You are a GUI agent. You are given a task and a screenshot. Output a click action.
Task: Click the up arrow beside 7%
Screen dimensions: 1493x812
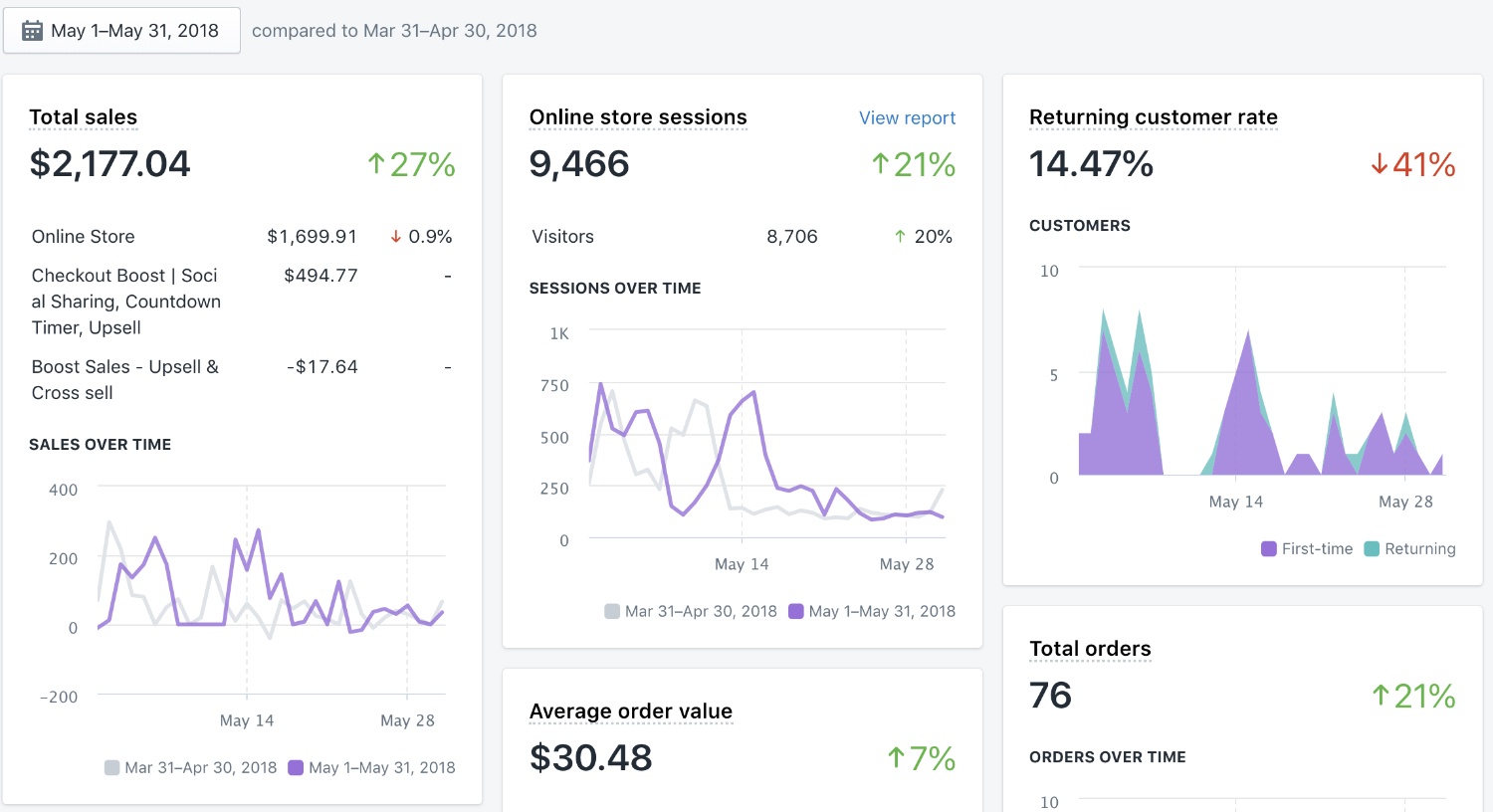(x=897, y=758)
